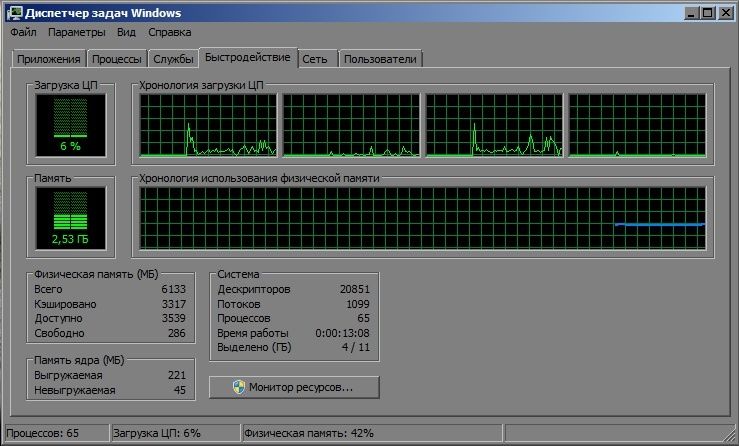Click the Процессов value 65 in Система

[x=363, y=318]
